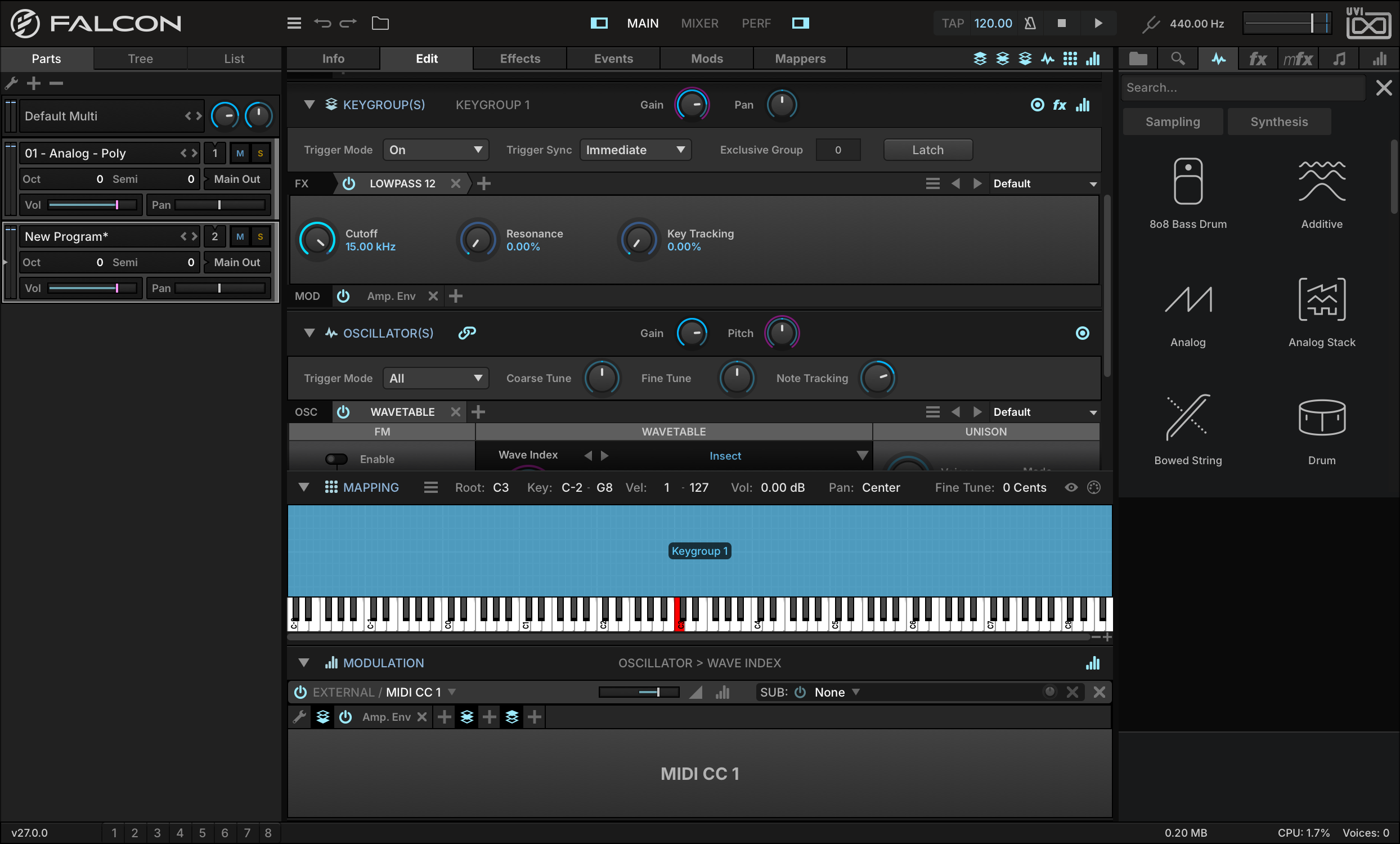Screen dimensions: 1400x844
Task: Toggle the metronome icon
Action: click(x=1030, y=23)
